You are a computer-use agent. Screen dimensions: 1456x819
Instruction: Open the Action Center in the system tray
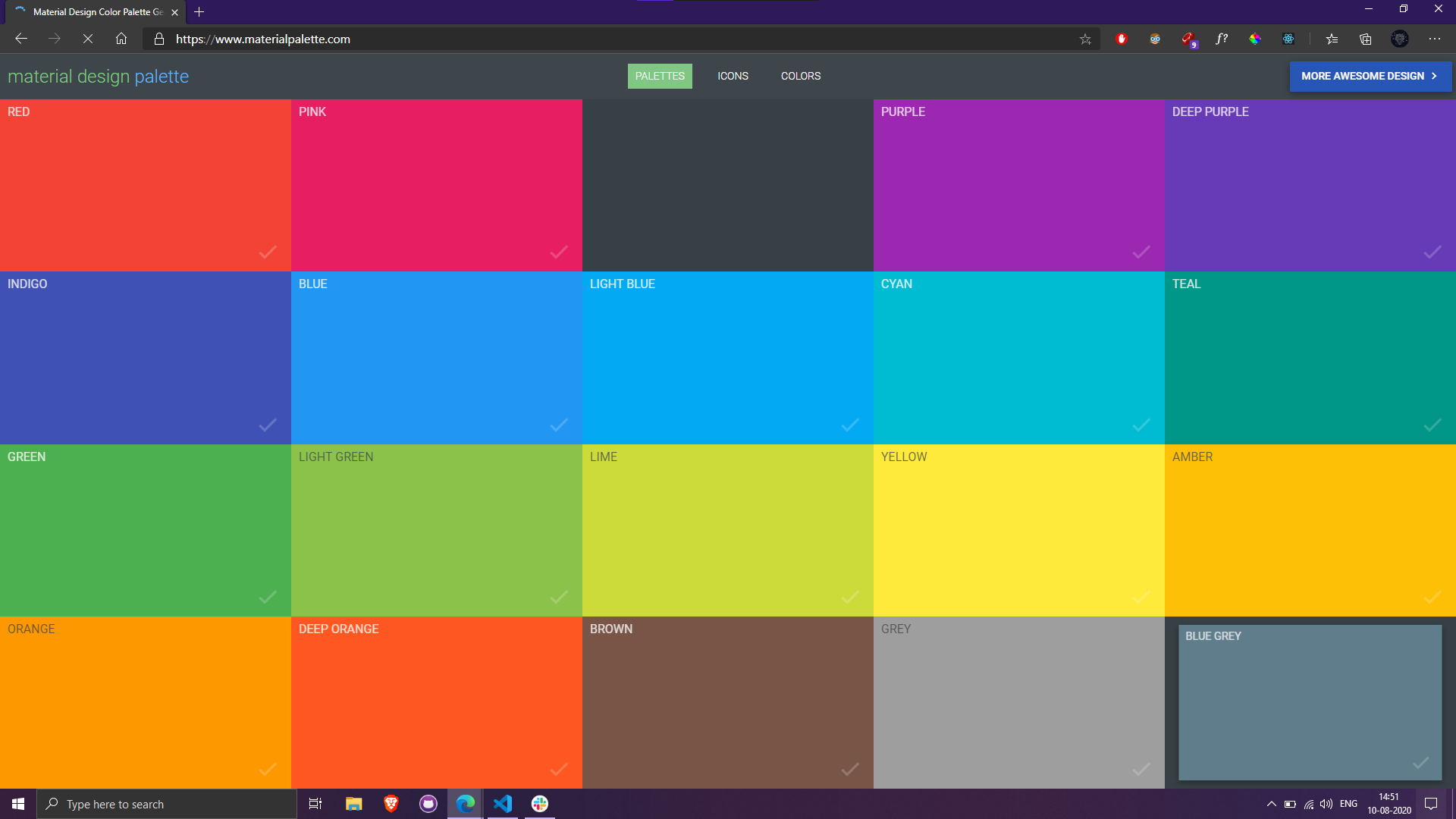(x=1431, y=804)
